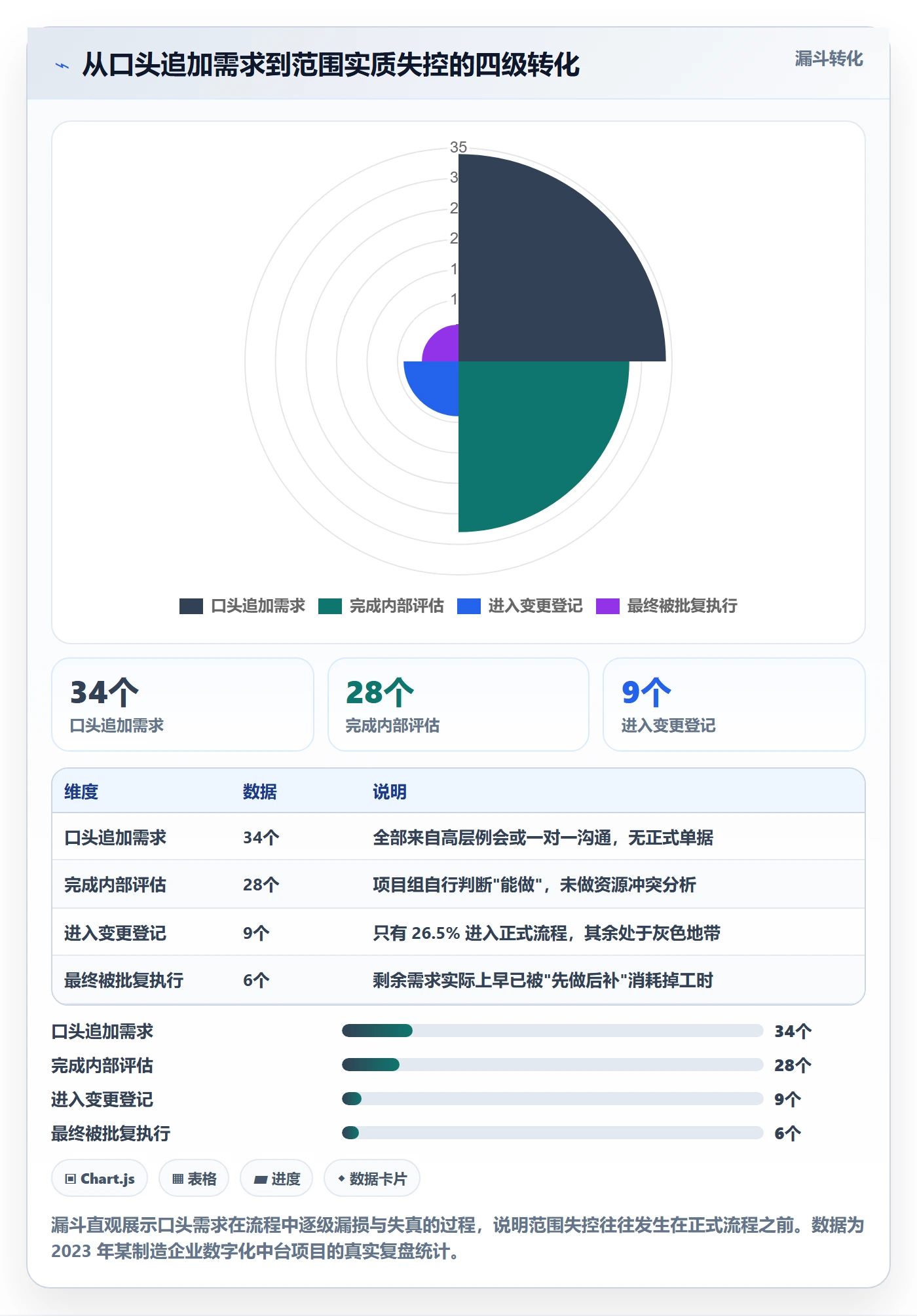Click the 数据卡片 chip
Viewport: 917px width, 1316px height.
pyautogui.click(x=372, y=1179)
